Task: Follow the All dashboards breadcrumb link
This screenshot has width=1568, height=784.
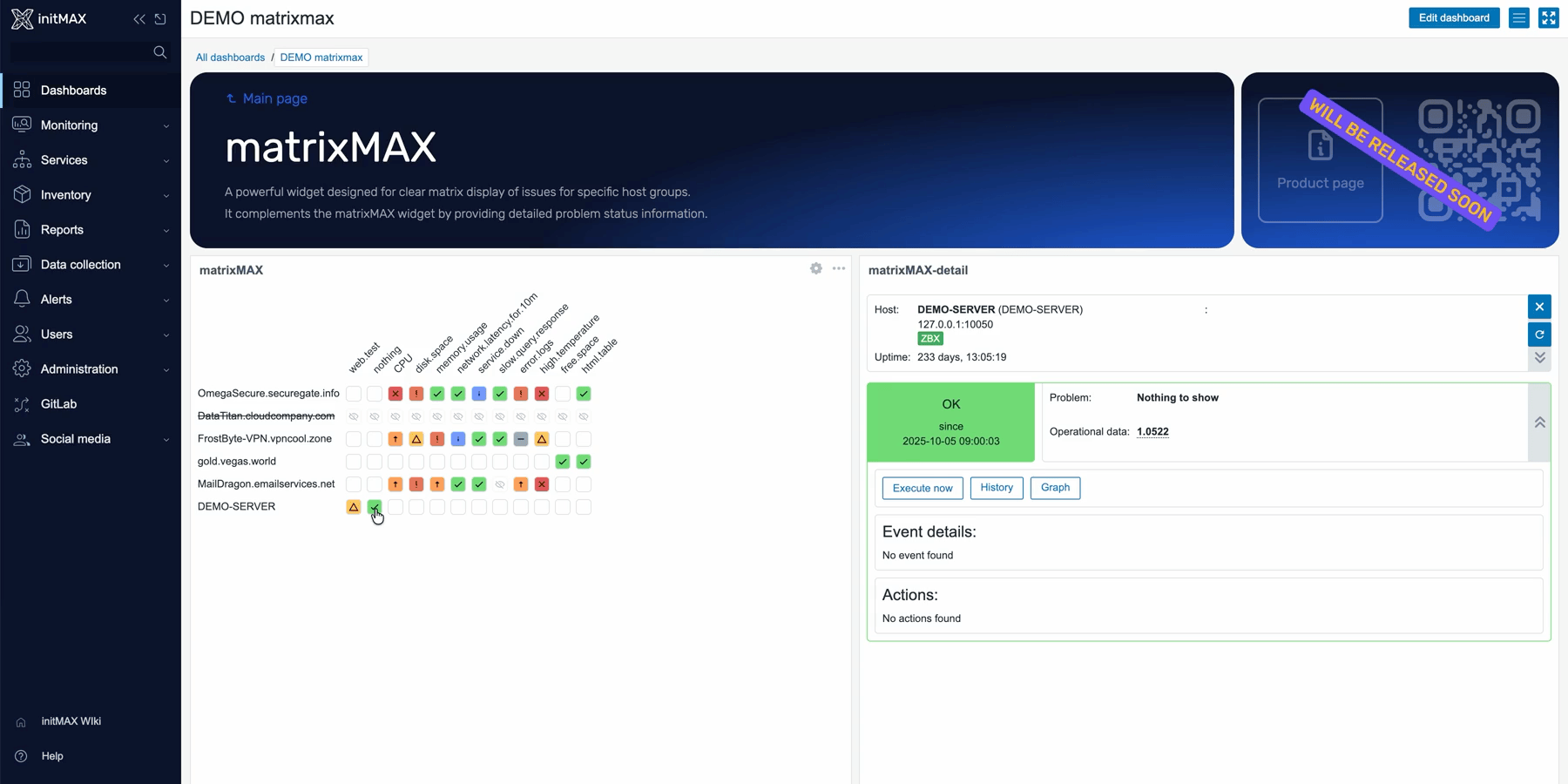Action: 230,57
